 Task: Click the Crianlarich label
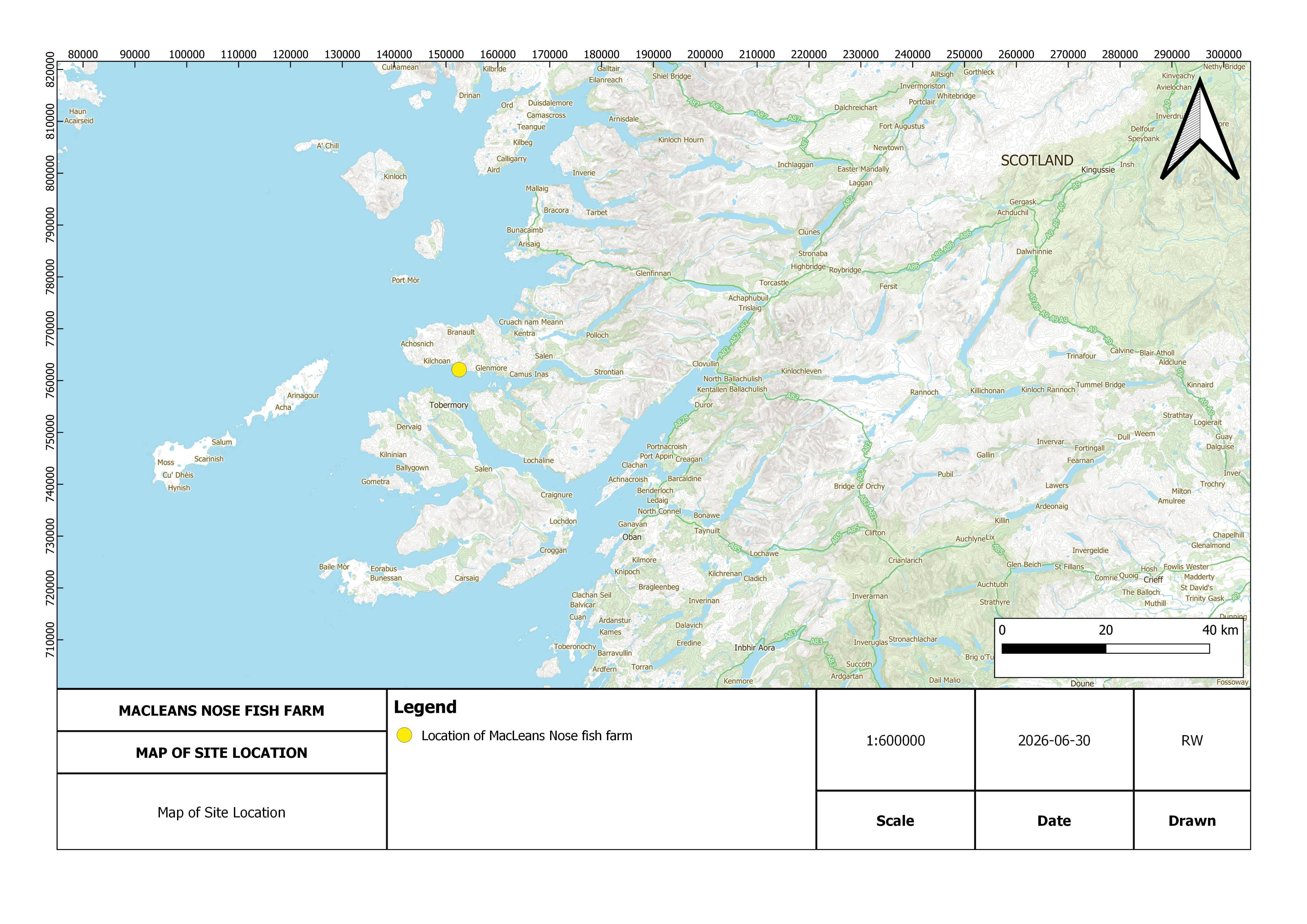click(x=905, y=560)
